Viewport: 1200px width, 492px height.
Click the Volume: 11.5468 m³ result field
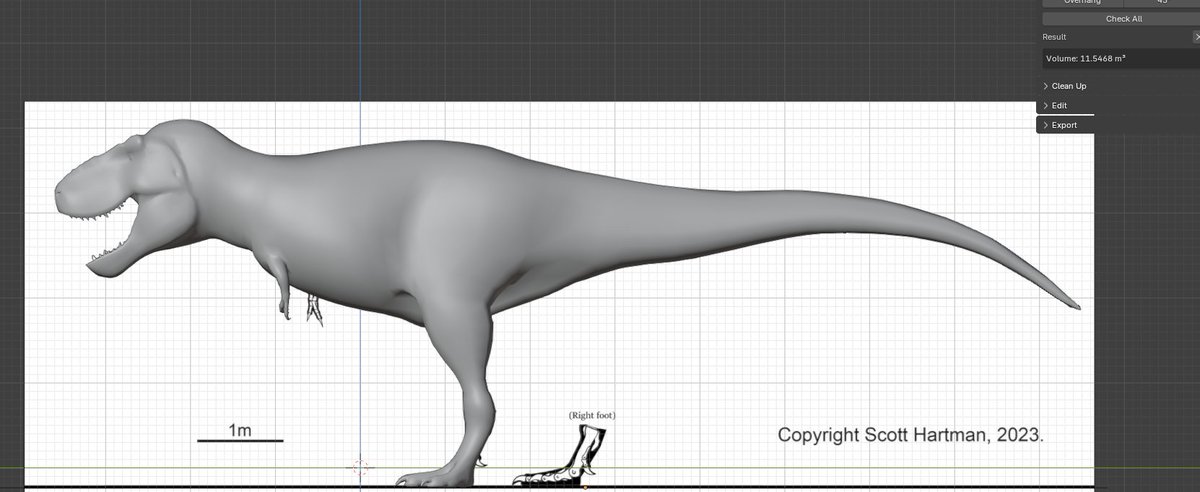(1121, 59)
